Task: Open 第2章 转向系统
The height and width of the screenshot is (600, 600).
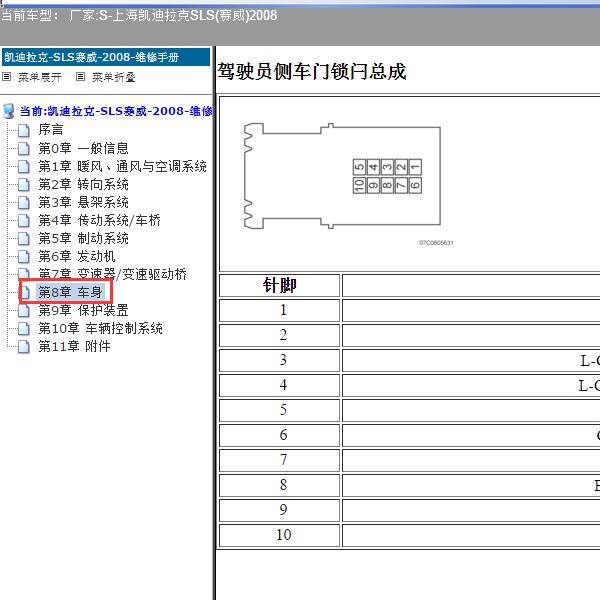Action: point(83,184)
